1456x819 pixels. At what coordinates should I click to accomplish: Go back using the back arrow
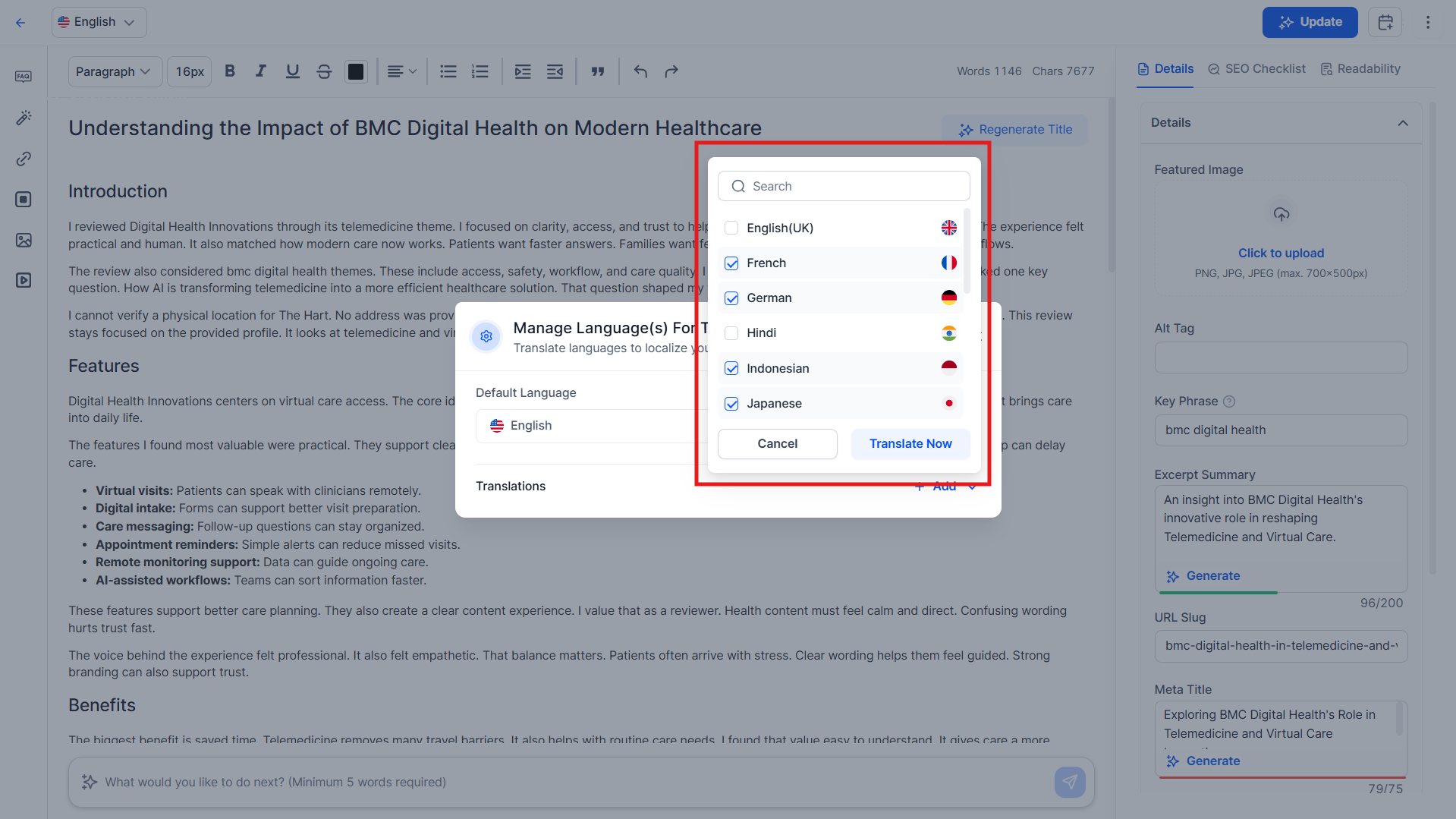click(x=20, y=23)
